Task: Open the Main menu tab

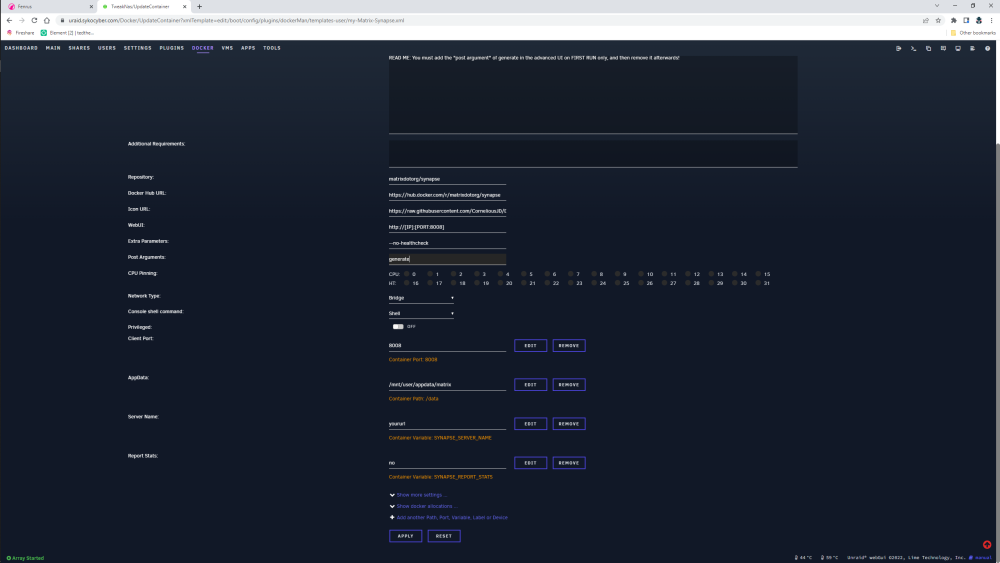Action: pyautogui.click(x=53, y=48)
